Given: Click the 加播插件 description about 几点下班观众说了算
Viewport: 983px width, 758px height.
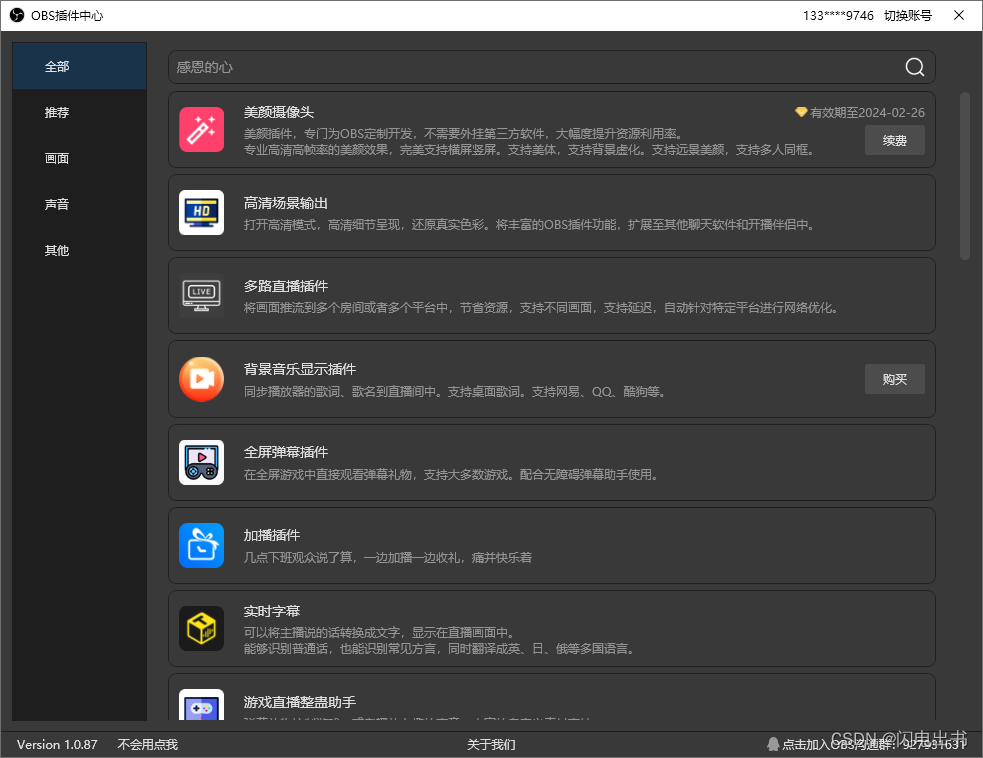Looking at the screenshot, I should tap(387, 557).
